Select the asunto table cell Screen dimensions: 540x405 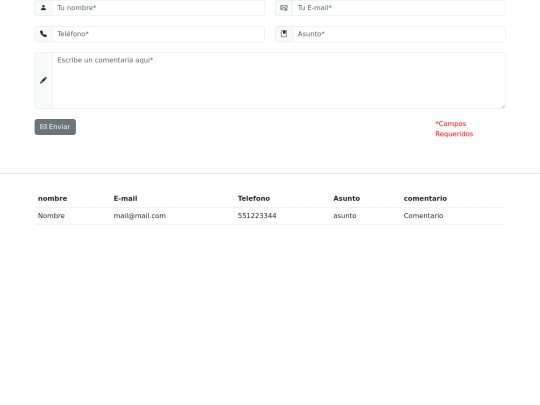pyautogui.click(x=345, y=216)
